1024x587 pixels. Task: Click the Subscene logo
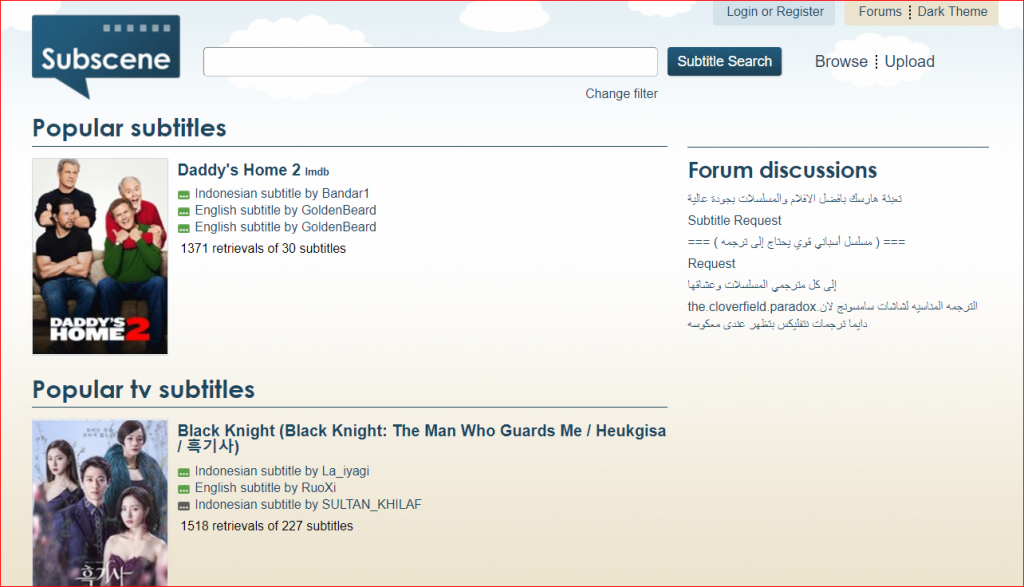pos(105,55)
